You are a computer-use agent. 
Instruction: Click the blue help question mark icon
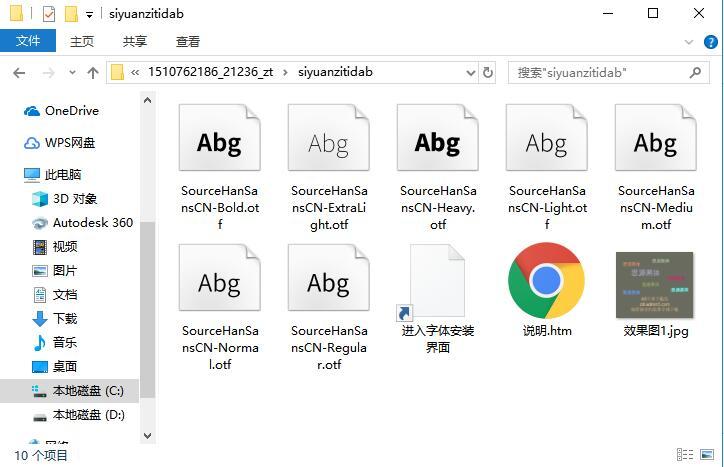pyautogui.click(x=710, y=42)
